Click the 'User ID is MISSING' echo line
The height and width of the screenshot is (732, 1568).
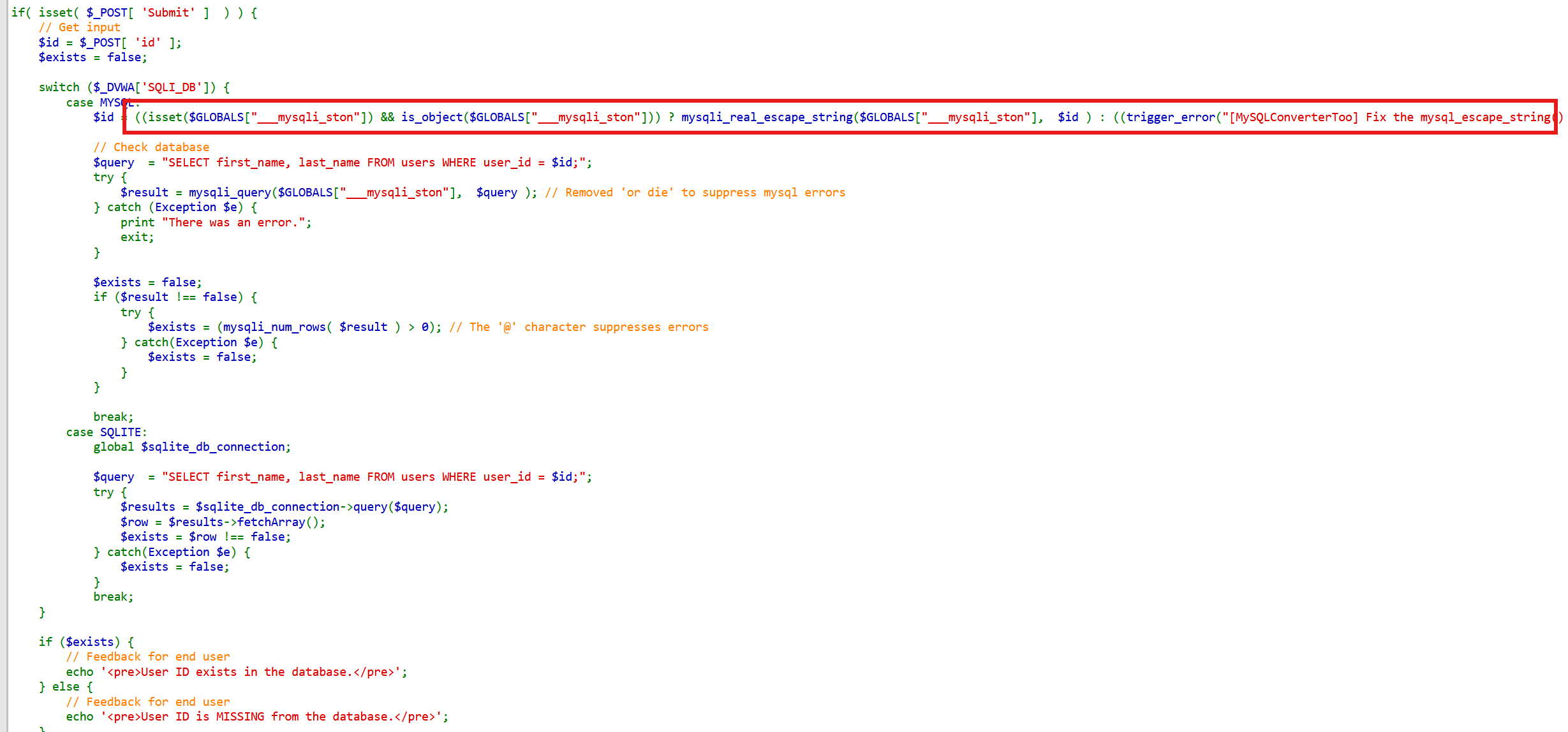(256, 717)
